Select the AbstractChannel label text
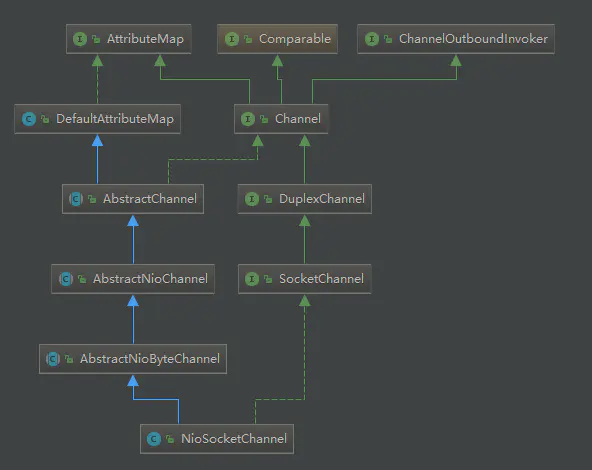 (x=150, y=199)
